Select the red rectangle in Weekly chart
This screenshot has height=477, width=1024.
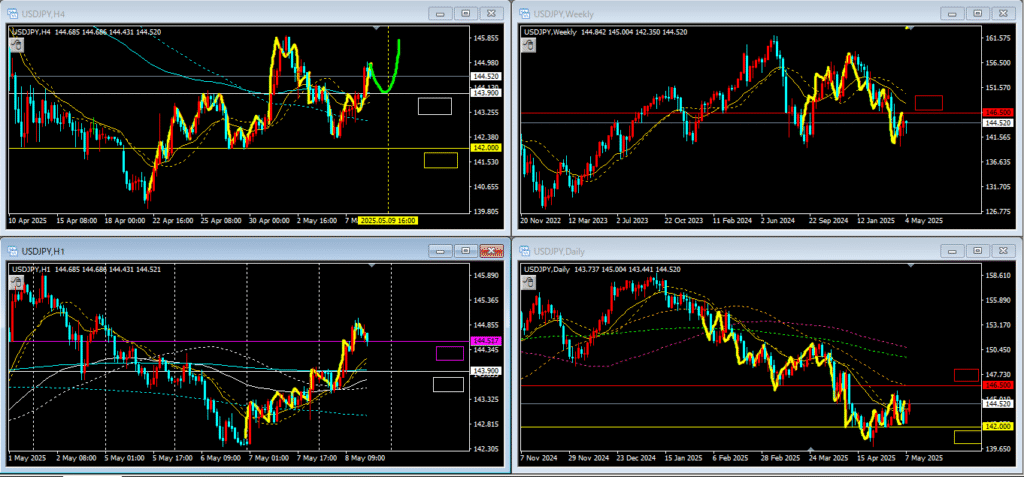[929, 103]
